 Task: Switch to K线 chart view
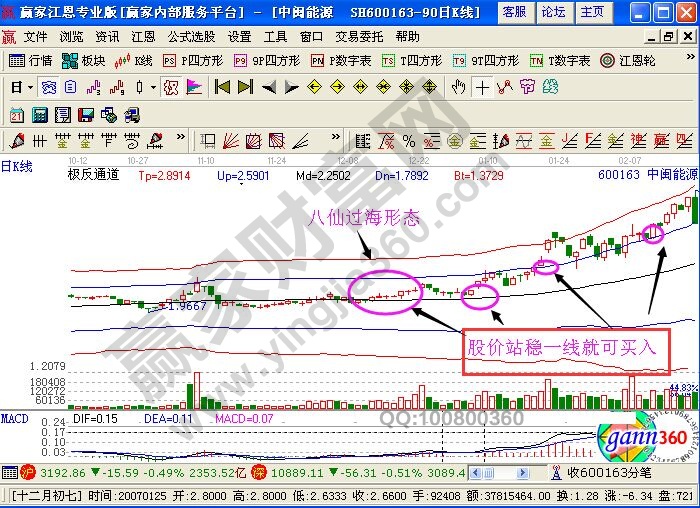click(136, 60)
